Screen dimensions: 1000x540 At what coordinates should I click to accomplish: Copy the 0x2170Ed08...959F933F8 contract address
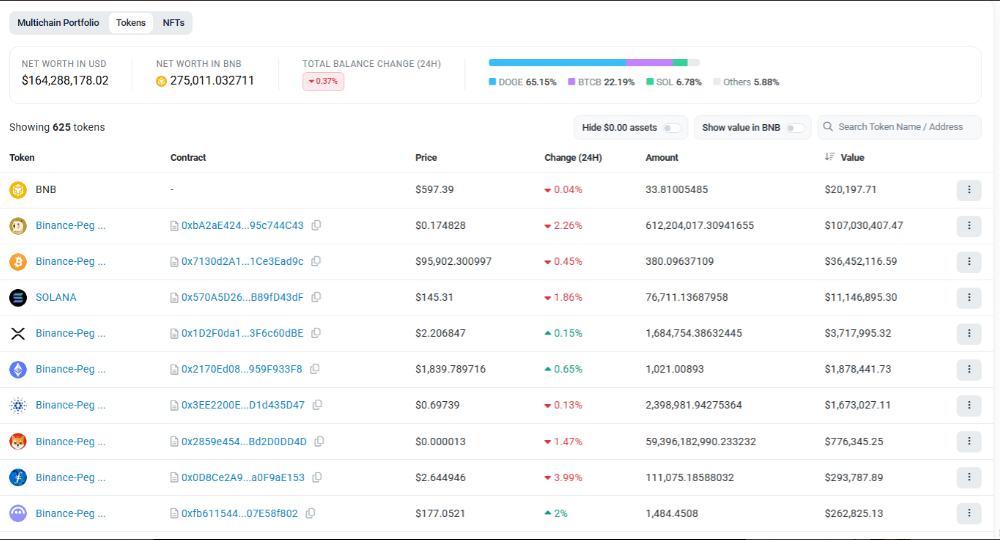pyautogui.click(x=314, y=369)
